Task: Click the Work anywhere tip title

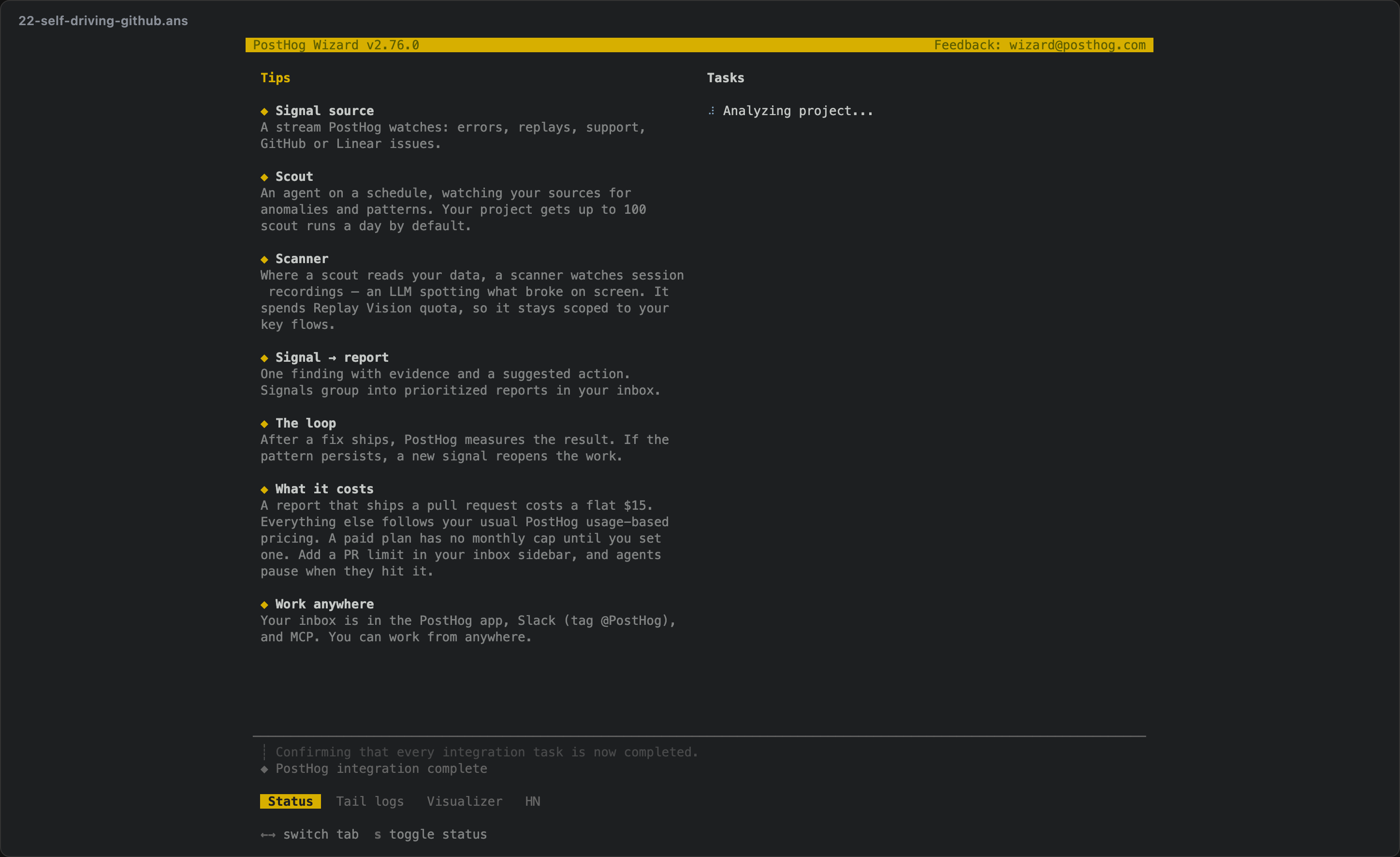Action: click(x=324, y=604)
